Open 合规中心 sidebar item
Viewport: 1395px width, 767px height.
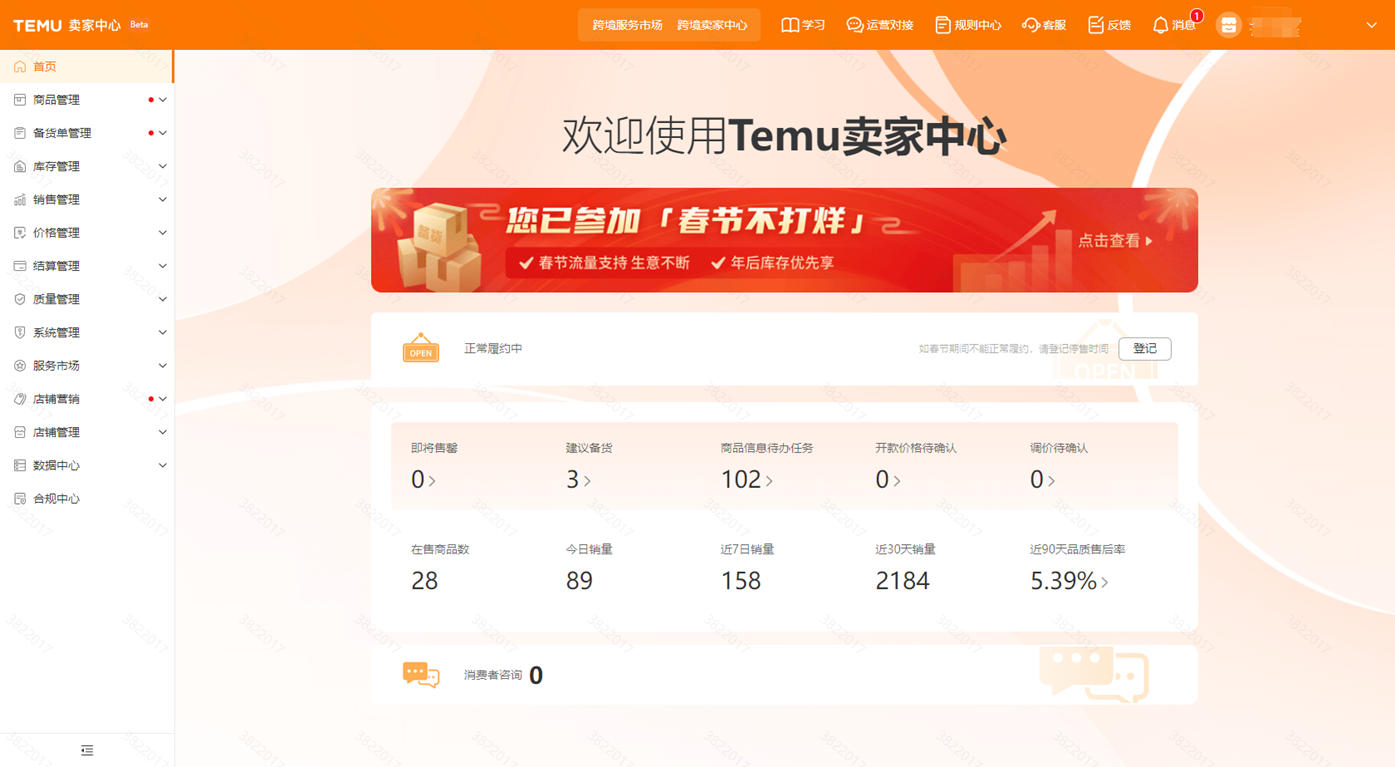(x=56, y=498)
